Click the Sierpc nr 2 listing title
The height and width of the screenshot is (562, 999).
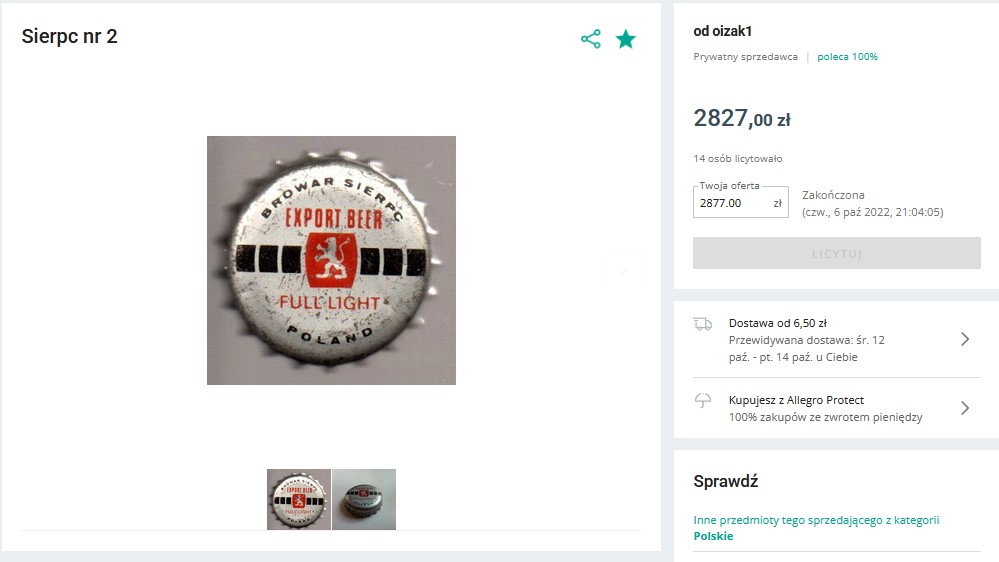[69, 36]
